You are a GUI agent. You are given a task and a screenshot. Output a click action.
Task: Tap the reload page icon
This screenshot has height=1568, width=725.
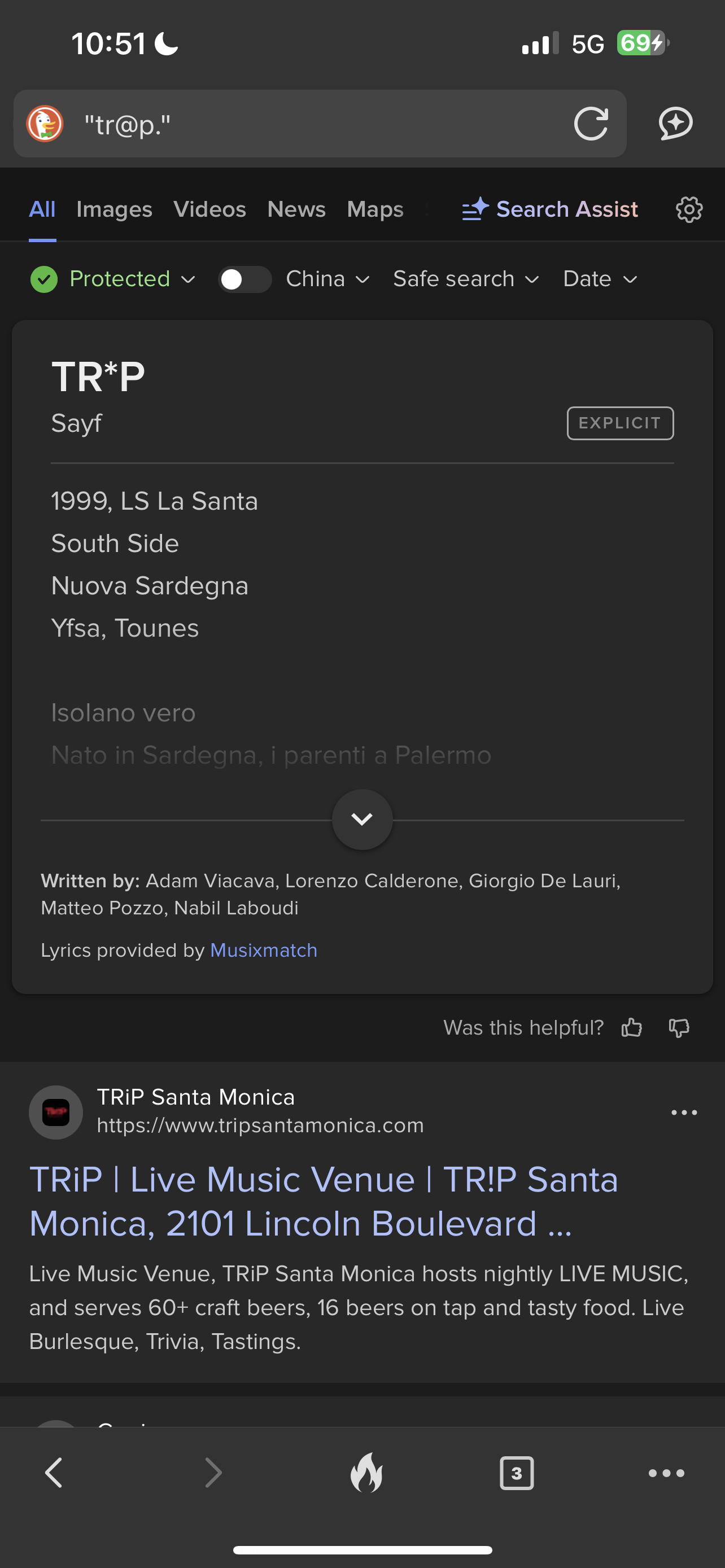591,124
